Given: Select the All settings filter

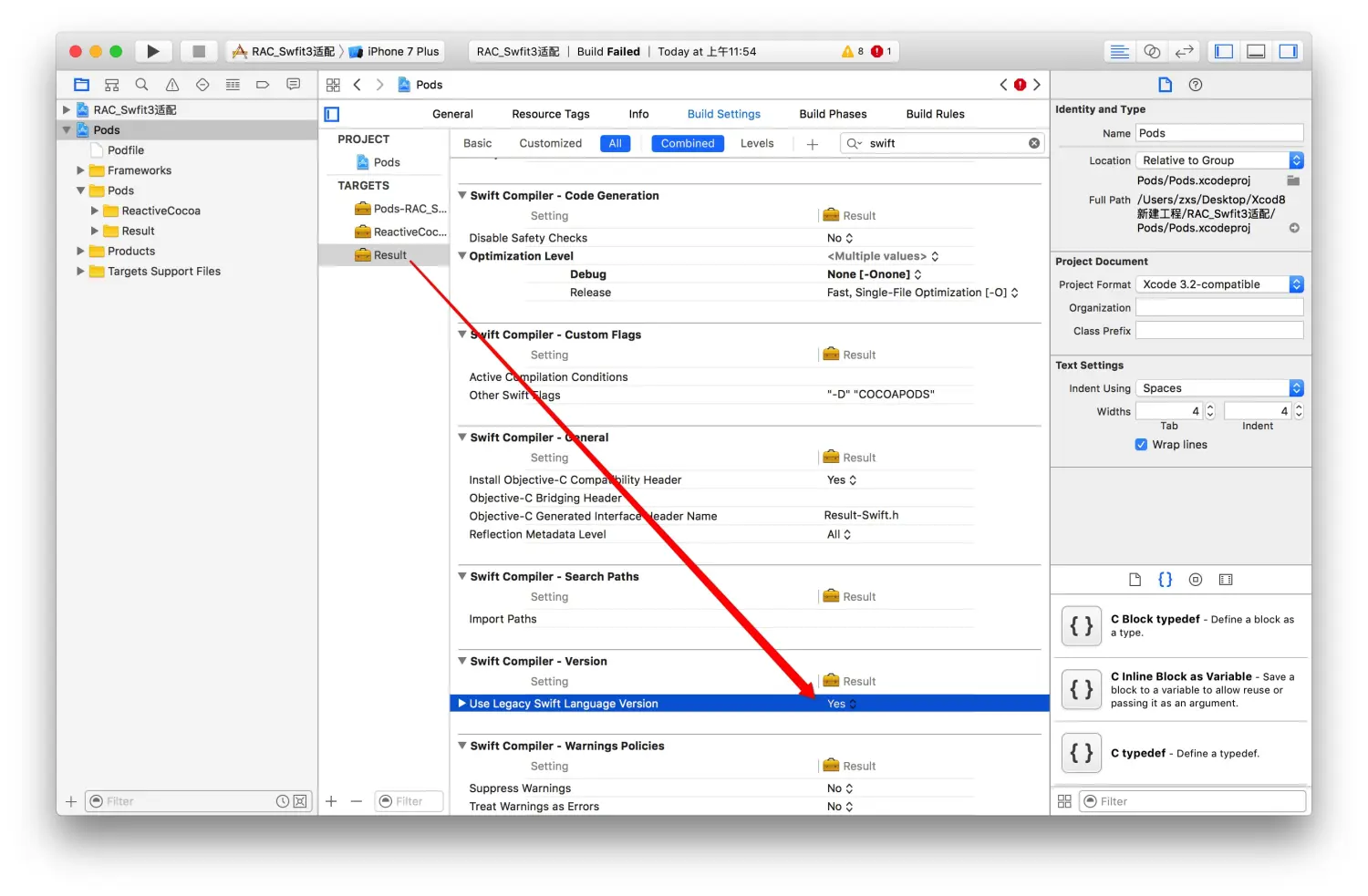Looking at the screenshot, I should point(616,143).
